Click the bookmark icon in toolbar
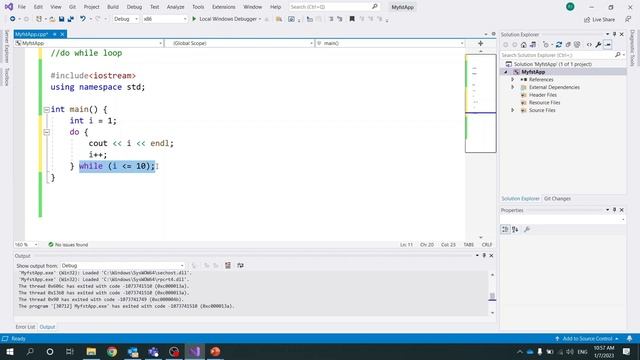 point(352,19)
